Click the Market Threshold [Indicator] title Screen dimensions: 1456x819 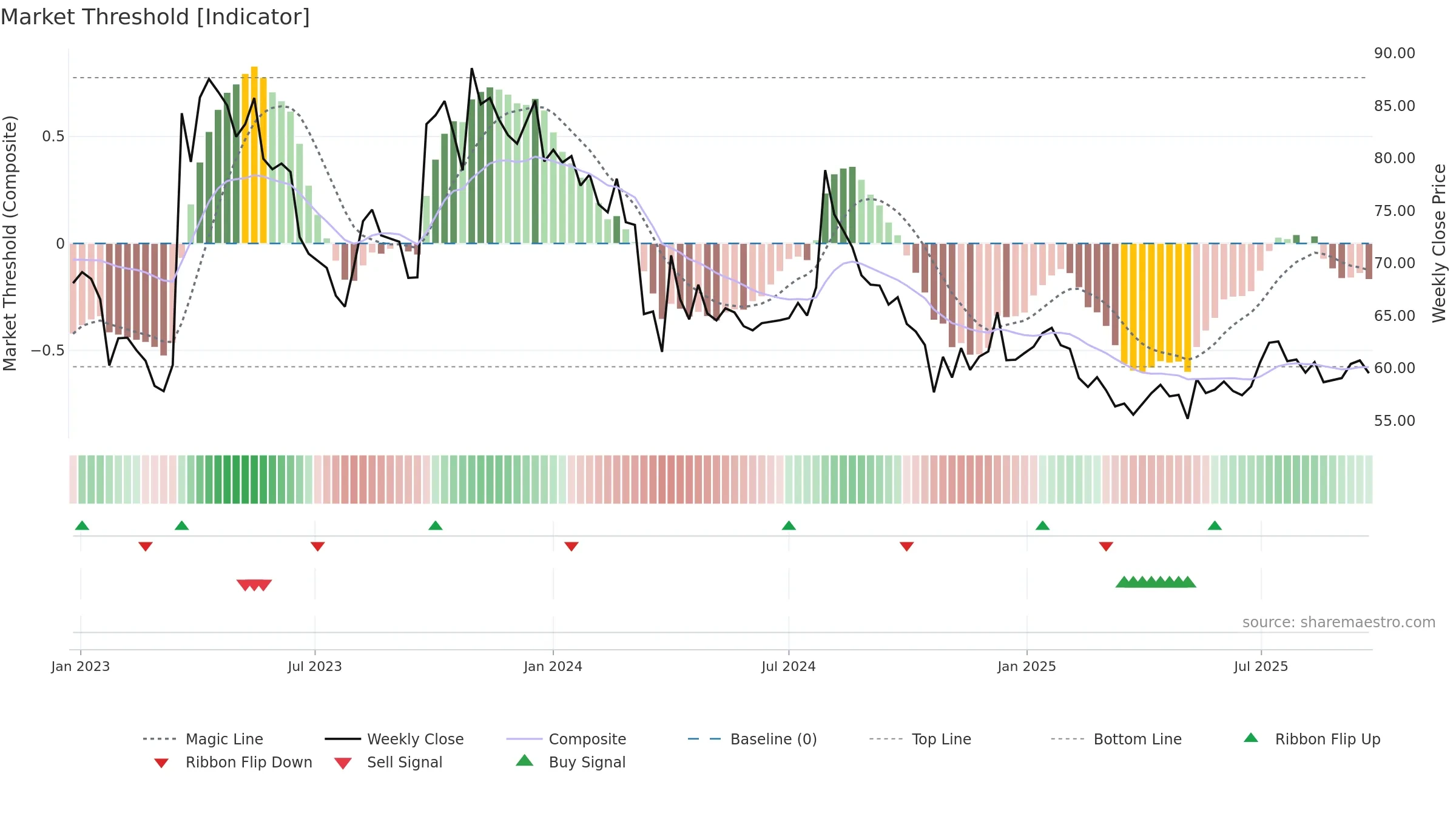click(155, 17)
